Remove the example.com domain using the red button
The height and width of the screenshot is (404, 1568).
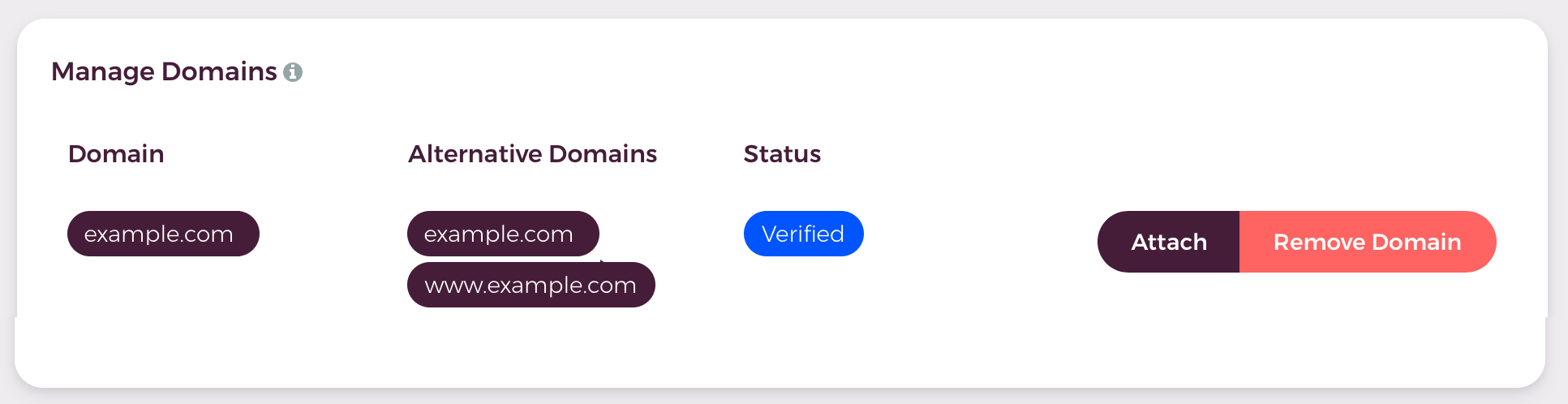(1368, 242)
